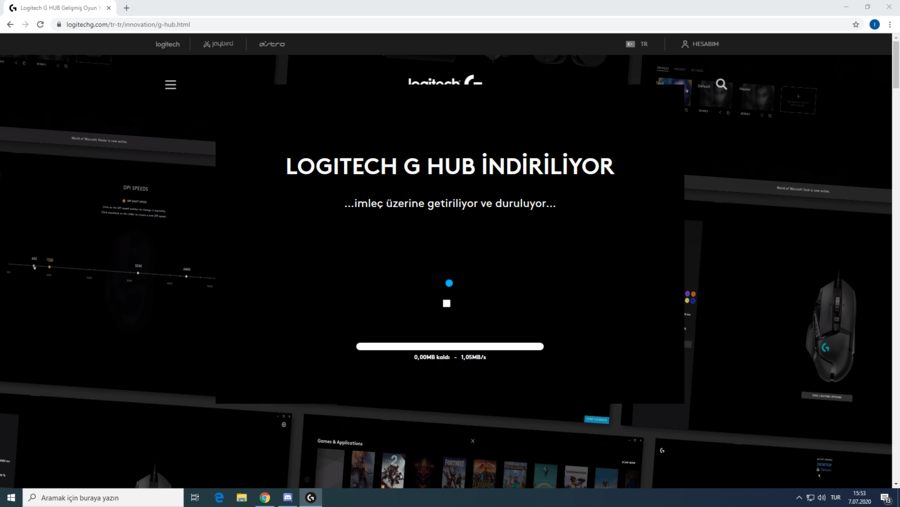Click the blue loading dot indicator
Viewport: 900px width, 507px height.
[449, 283]
